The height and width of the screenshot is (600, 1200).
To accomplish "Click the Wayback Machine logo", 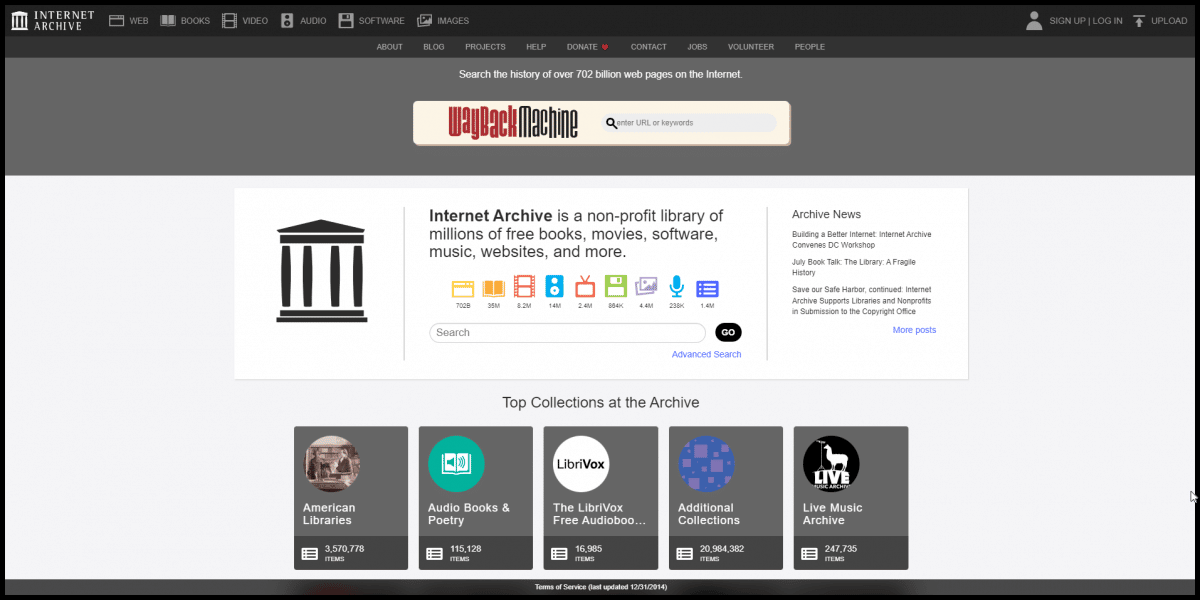I will pos(513,123).
